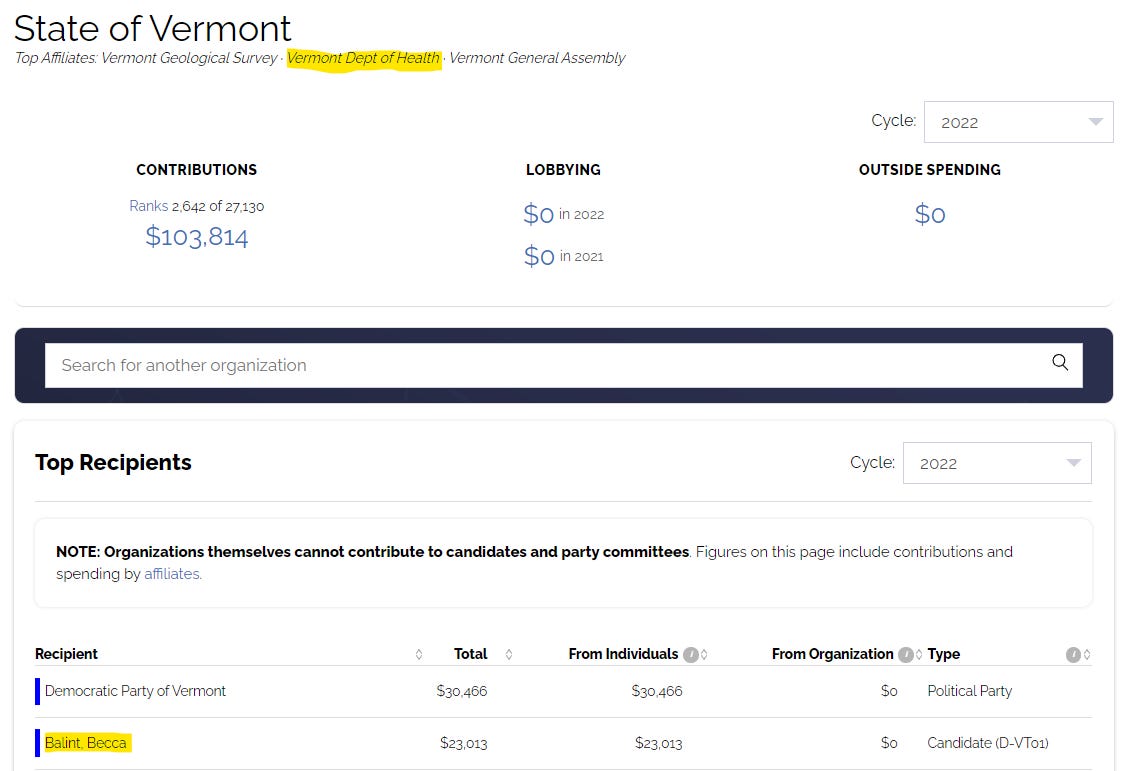Click the $0 lobbying amount for 2022
The image size is (1122, 771).
[x=539, y=214]
